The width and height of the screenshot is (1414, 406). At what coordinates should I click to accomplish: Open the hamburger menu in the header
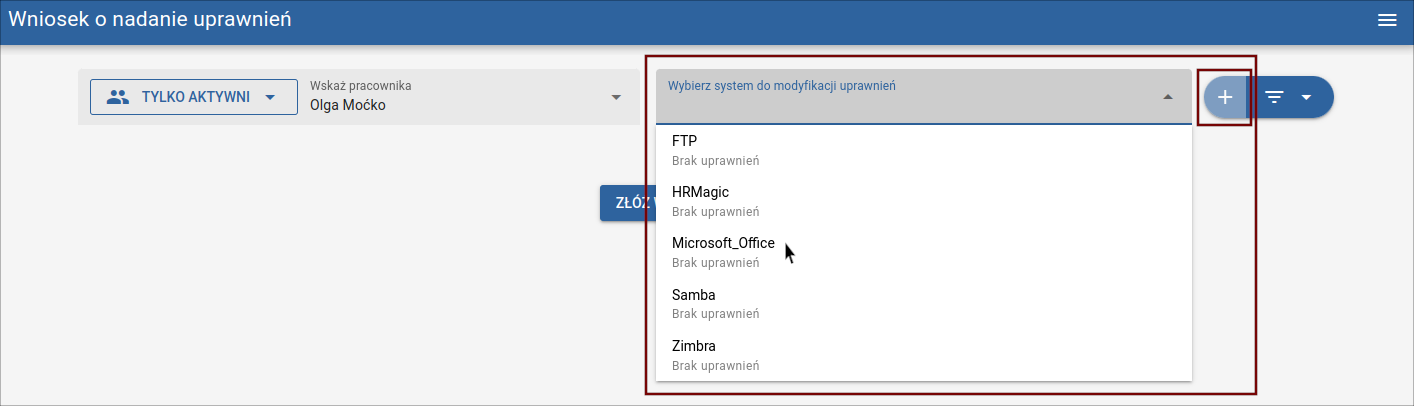coord(1387,21)
